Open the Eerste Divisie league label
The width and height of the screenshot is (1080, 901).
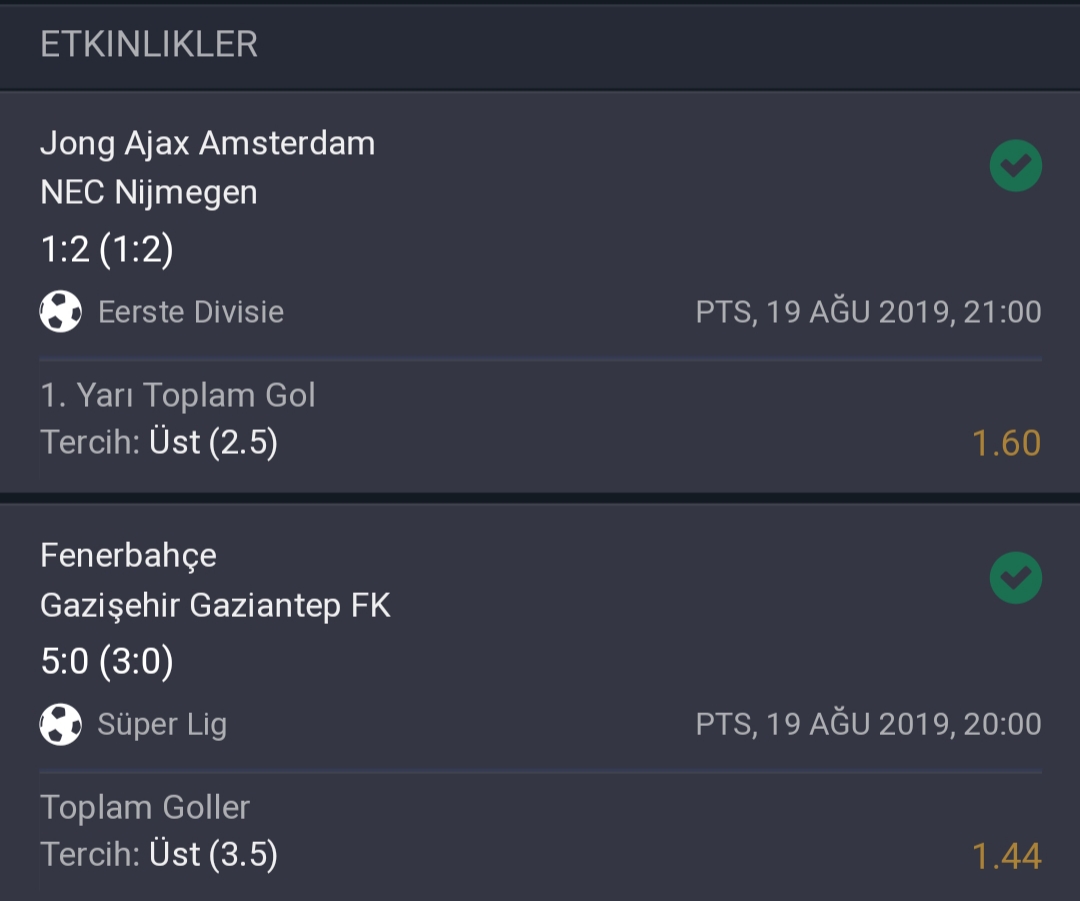point(191,312)
